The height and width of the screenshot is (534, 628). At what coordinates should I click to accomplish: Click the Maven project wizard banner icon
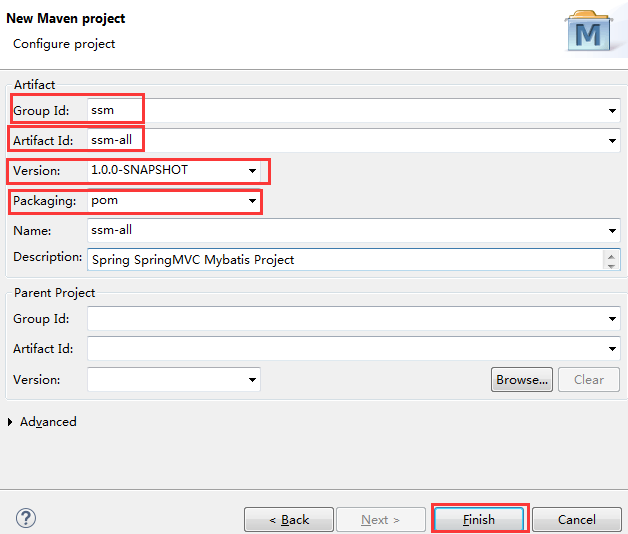coord(588,31)
